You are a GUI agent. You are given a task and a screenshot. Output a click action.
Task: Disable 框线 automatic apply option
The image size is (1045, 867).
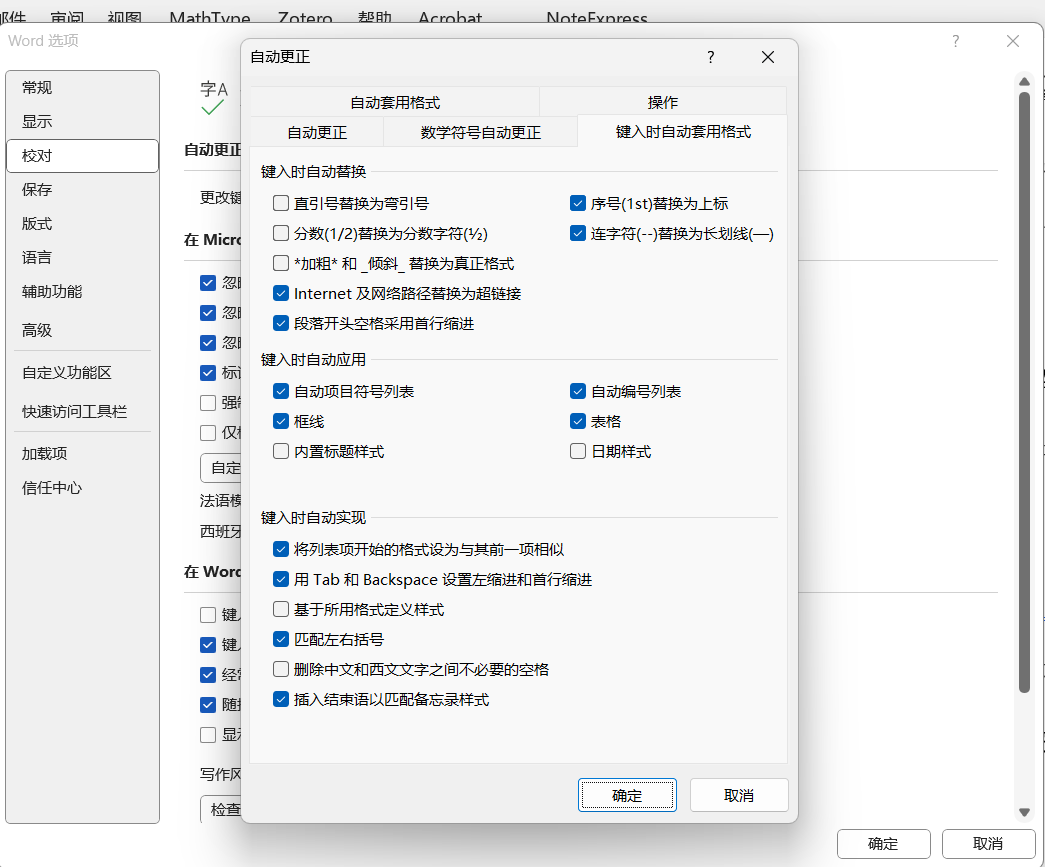point(281,421)
